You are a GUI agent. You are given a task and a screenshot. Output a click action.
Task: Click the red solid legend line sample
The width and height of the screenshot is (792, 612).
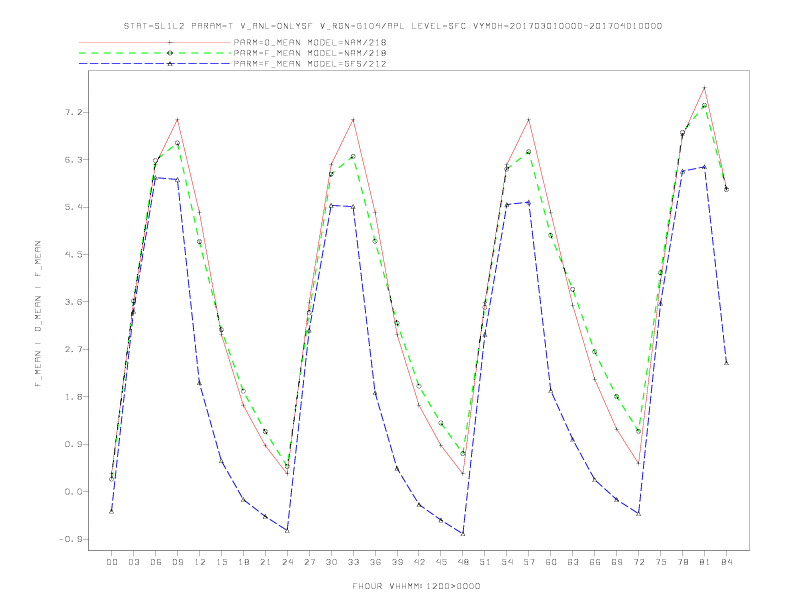tap(155, 42)
